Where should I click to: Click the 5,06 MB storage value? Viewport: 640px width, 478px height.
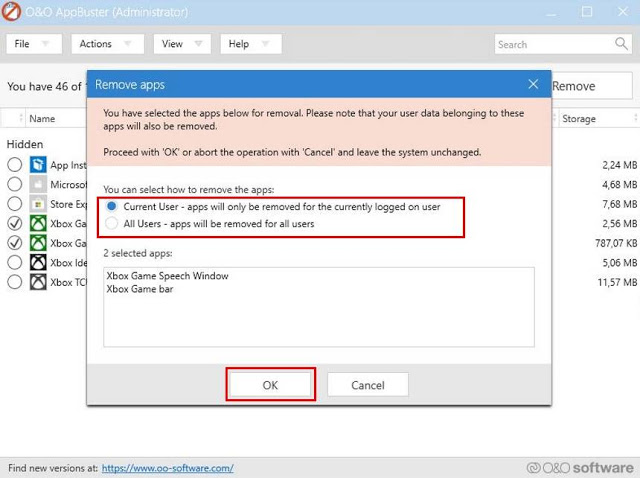pyautogui.click(x=620, y=262)
